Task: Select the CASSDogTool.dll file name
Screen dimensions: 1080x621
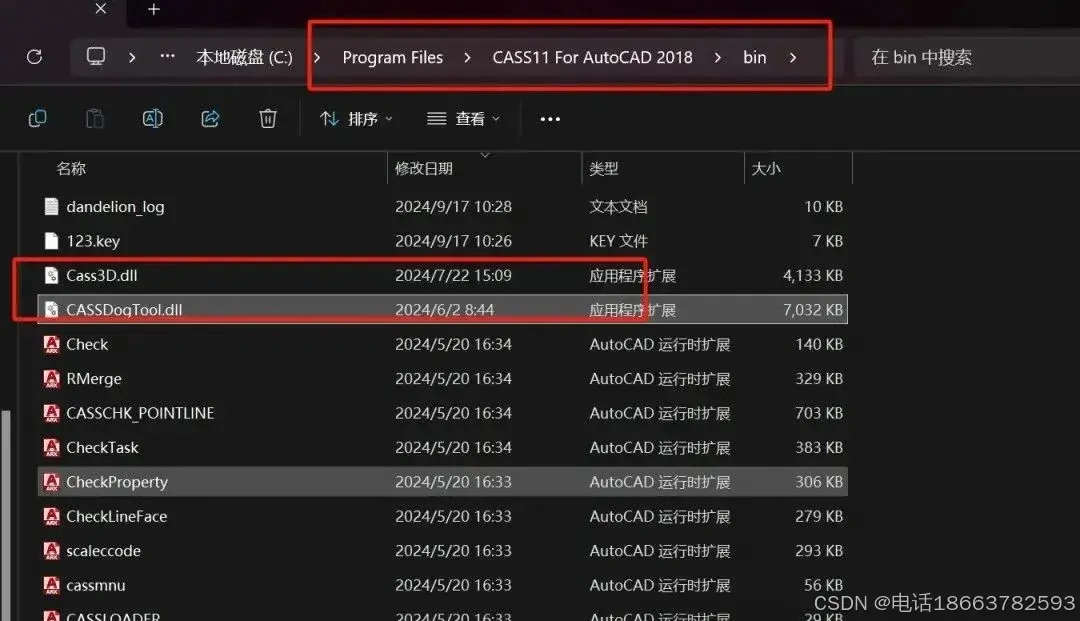Action: point(124,310)
